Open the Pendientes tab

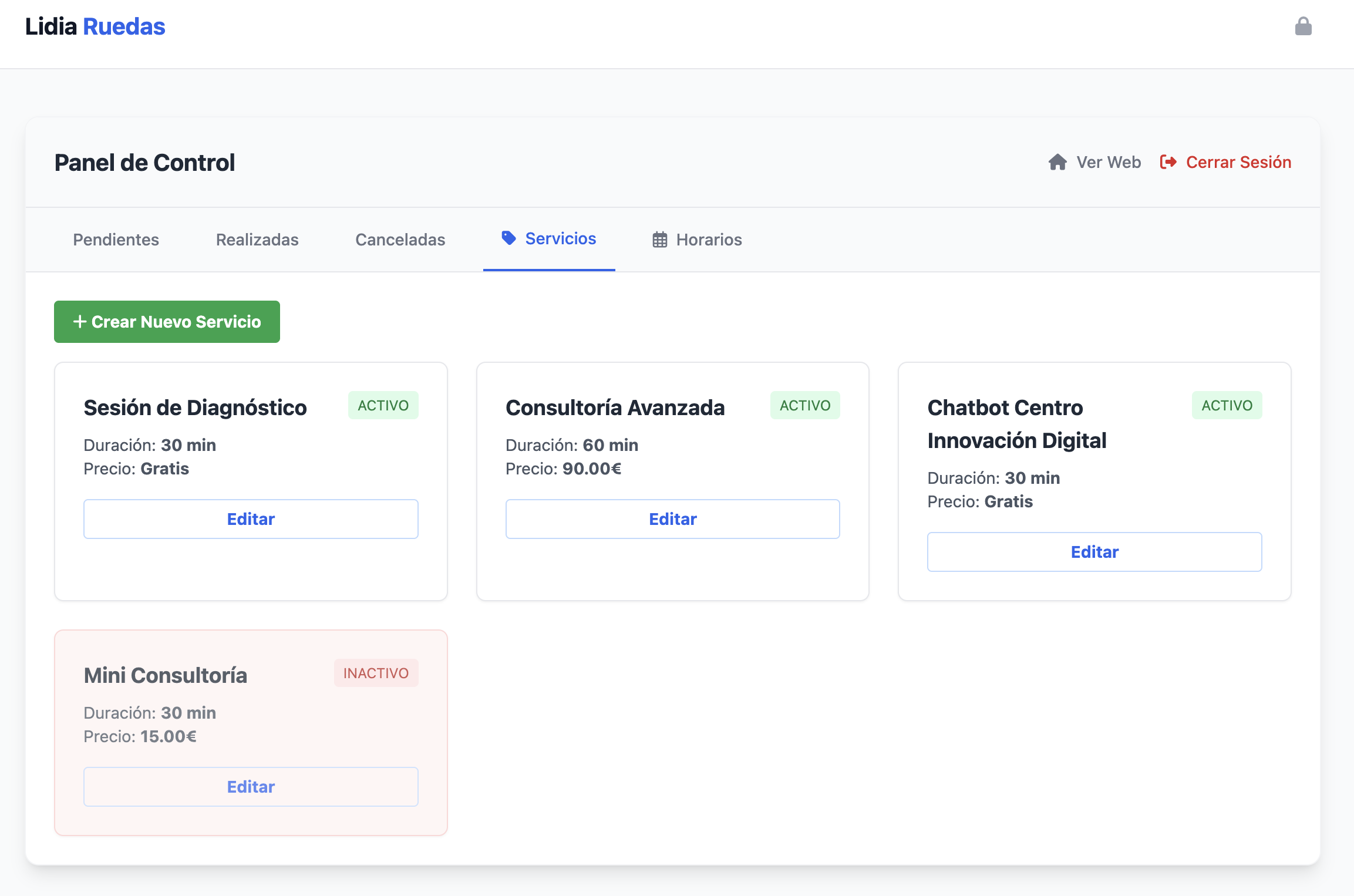click(116, 240)
